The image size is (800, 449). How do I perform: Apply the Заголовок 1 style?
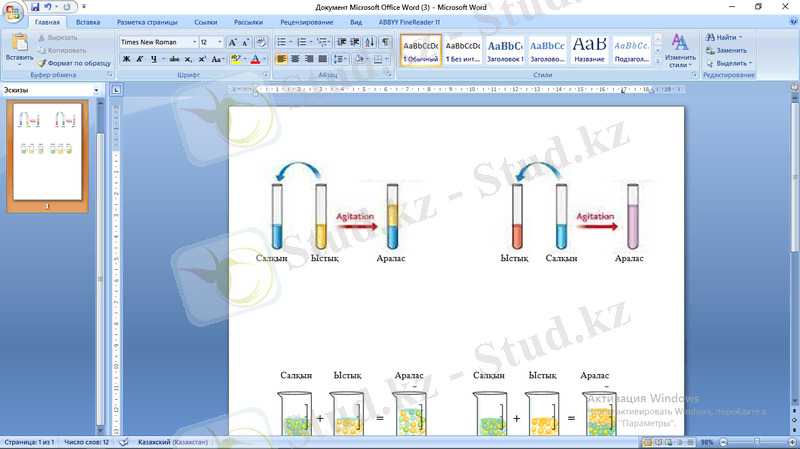505,50
